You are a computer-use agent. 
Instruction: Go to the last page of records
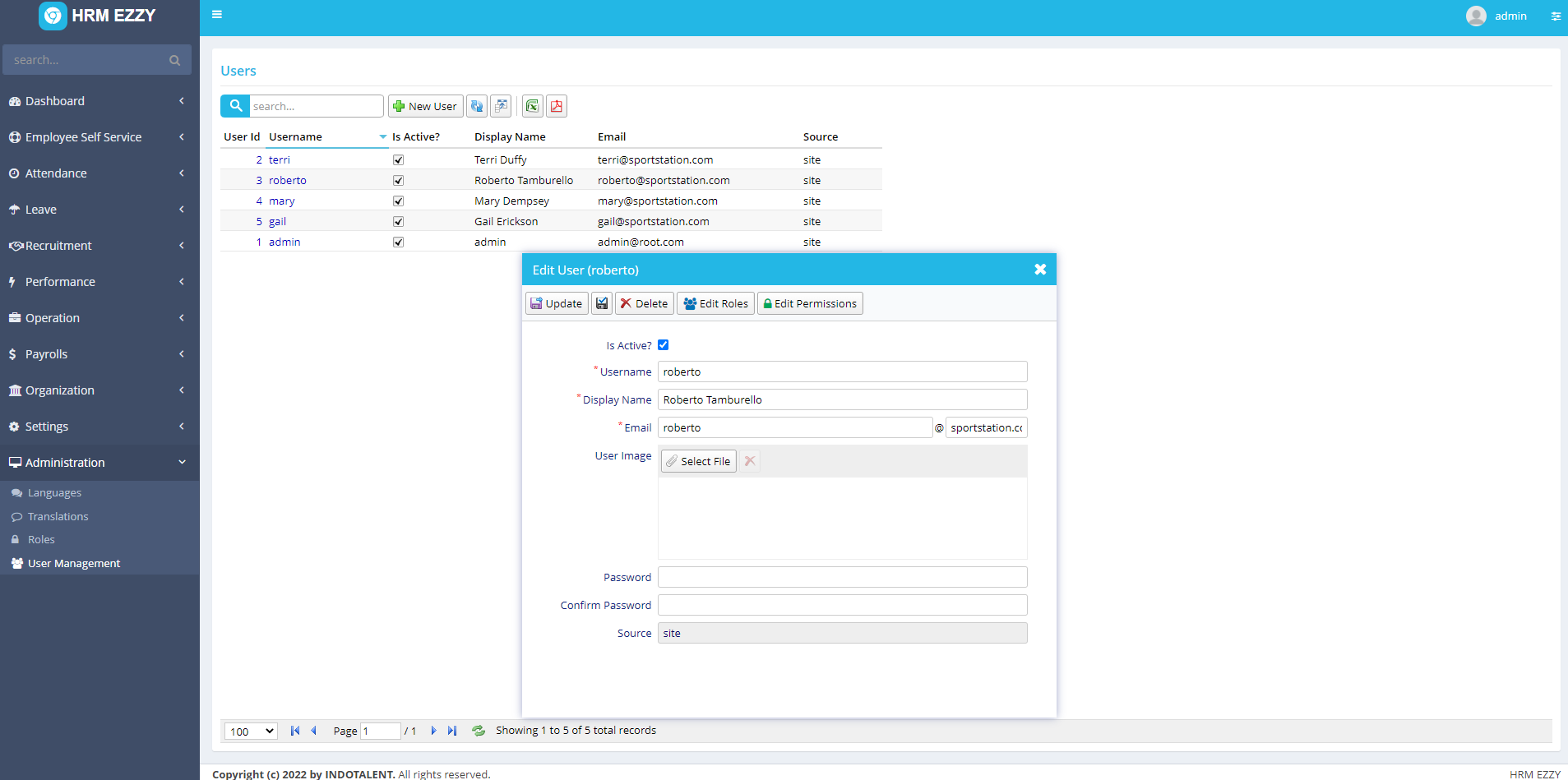point(452,731)
